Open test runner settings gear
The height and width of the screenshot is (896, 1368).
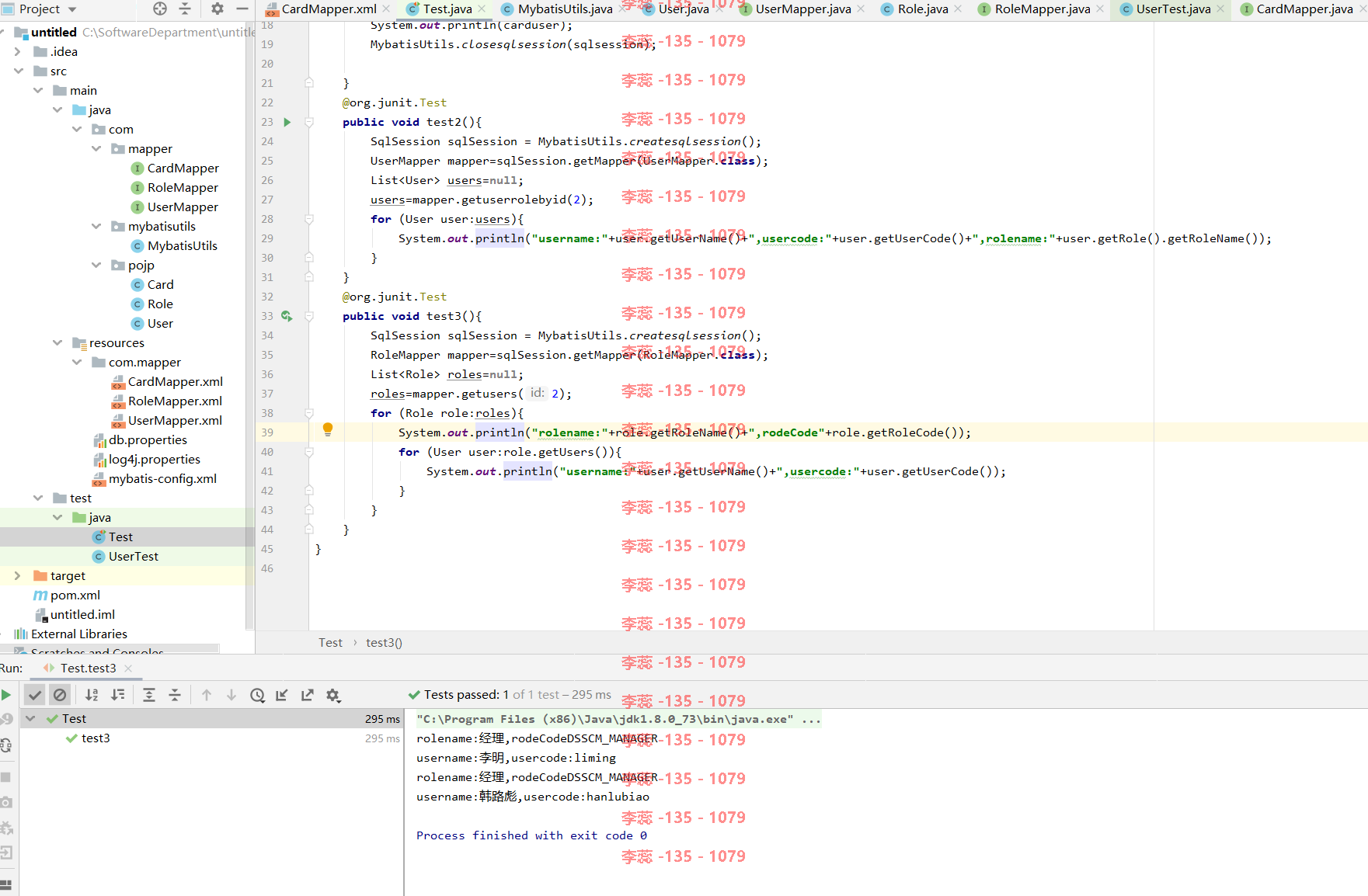coord(333,695)
